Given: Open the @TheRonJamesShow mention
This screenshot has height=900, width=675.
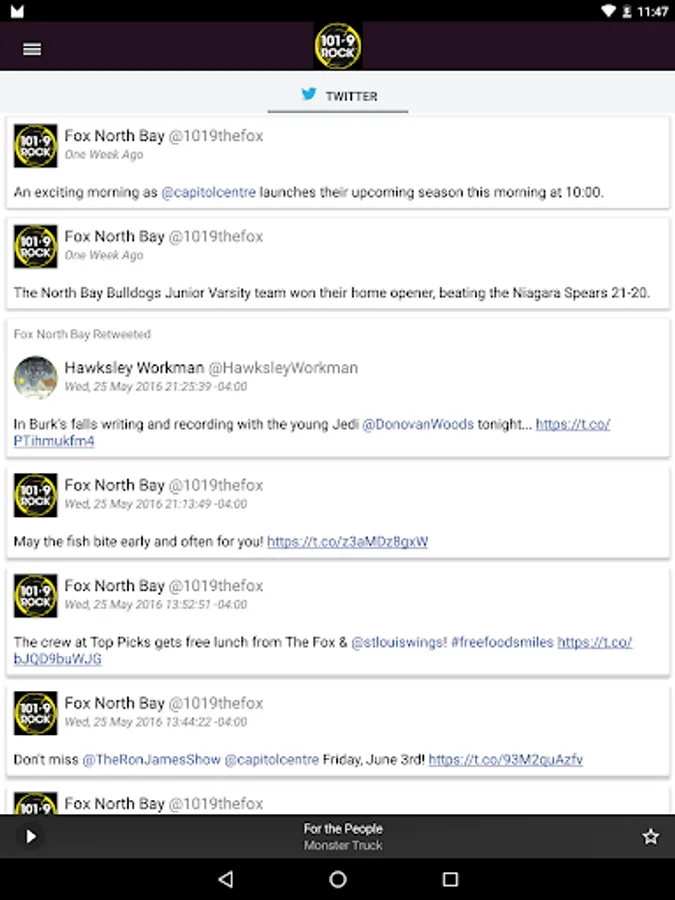Looking at the screenshot, I should (x=152, y=759).
